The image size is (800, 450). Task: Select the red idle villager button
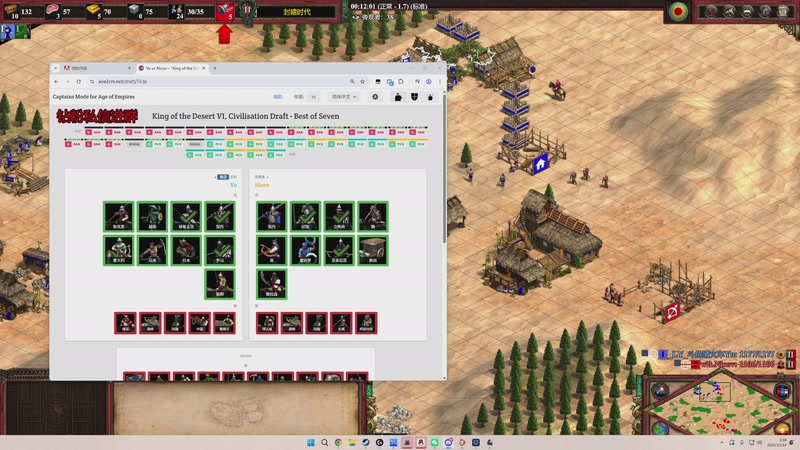click(x=224, y=11)
